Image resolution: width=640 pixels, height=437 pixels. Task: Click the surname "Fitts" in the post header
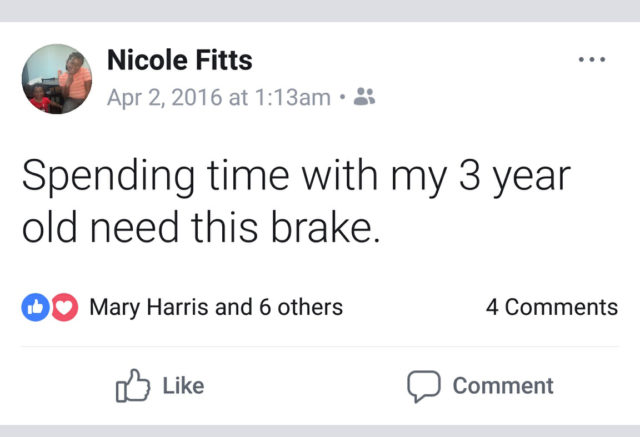tap(224, 60)
